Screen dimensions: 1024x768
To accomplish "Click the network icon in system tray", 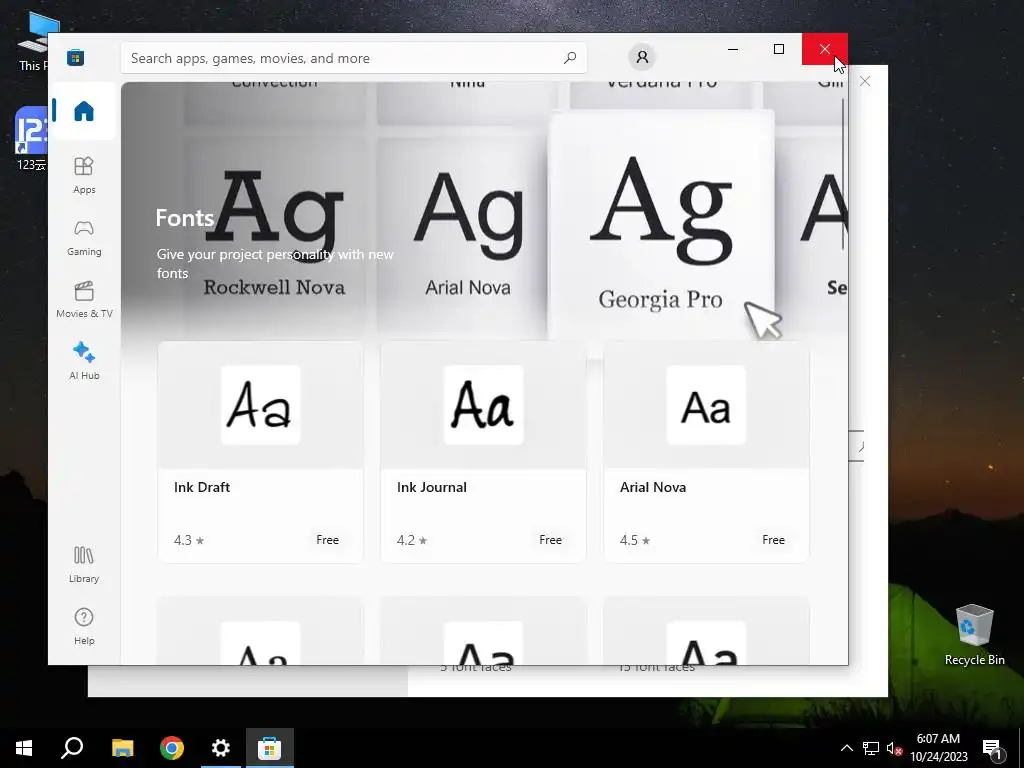I will coord(871,748).
